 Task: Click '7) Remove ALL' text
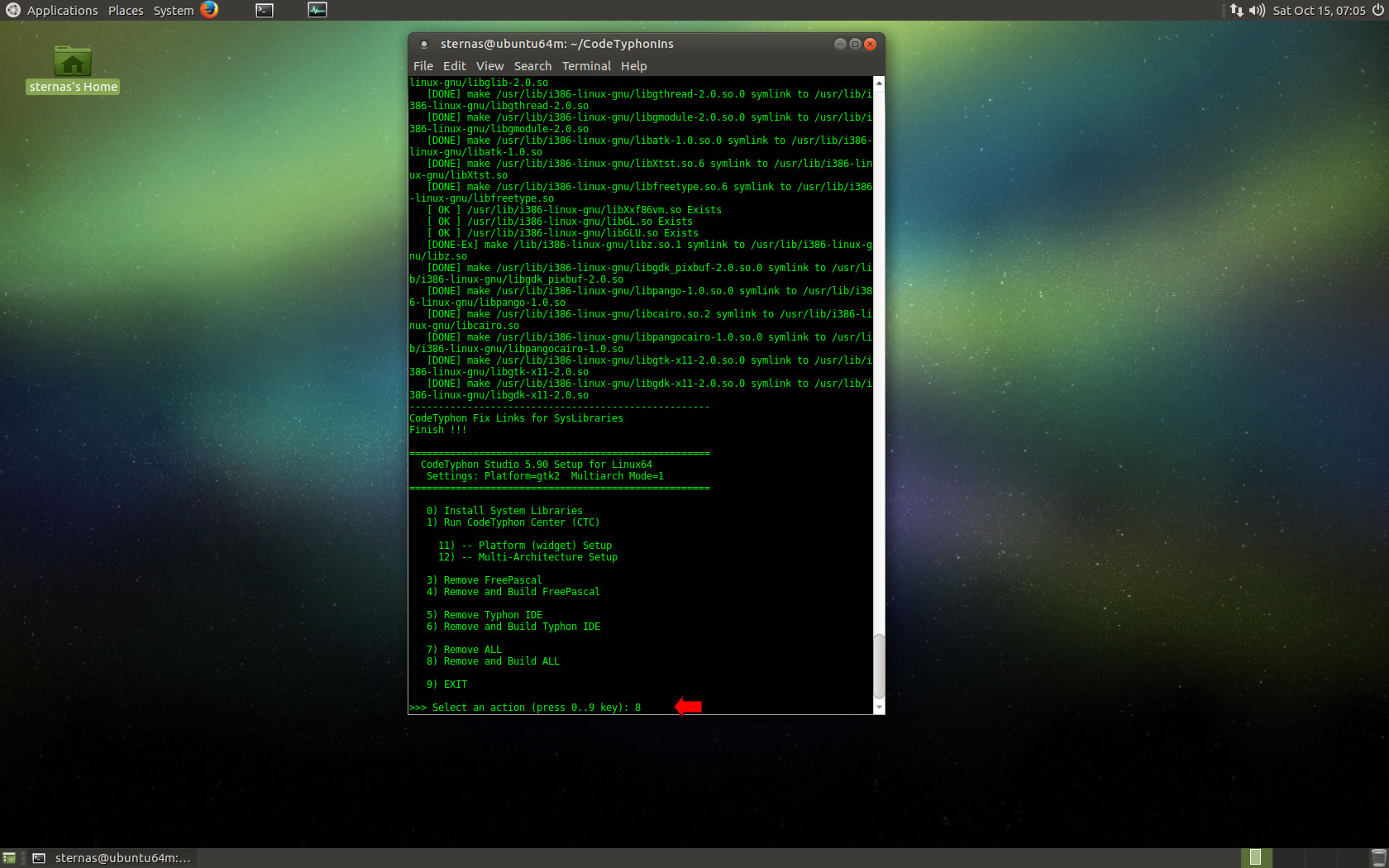point(464,650)
